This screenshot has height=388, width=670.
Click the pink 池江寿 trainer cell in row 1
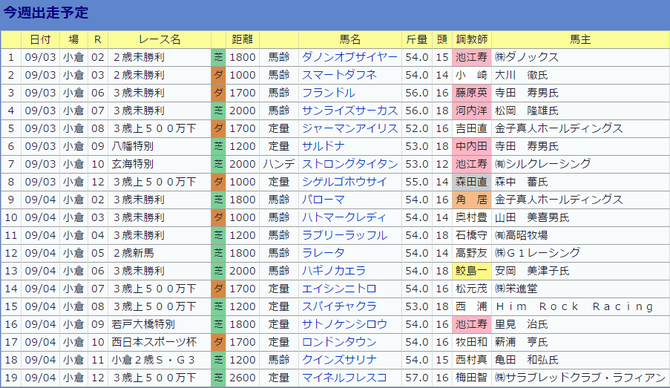tap(471, 57)
